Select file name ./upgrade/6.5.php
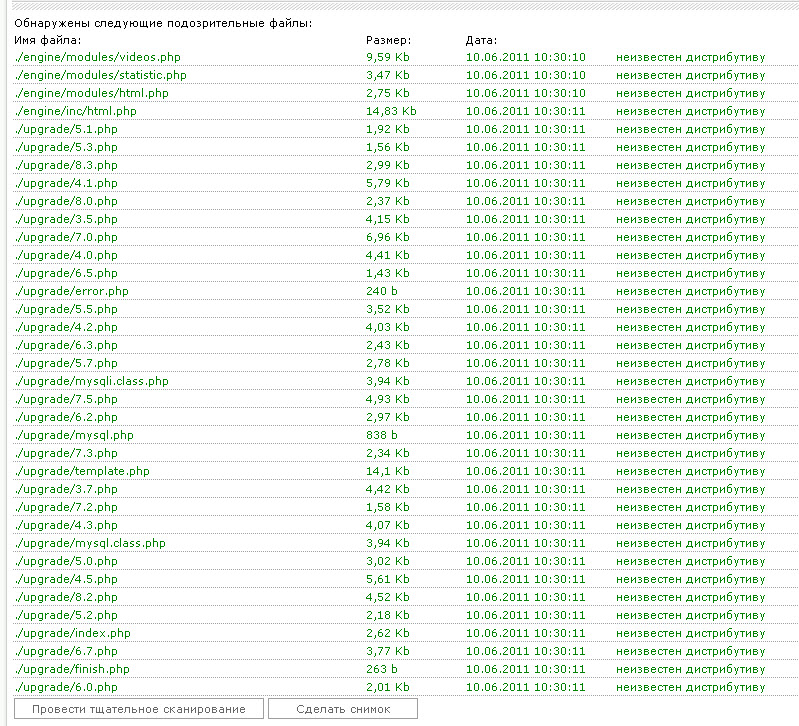Screen dimensions: 799x726 66,273
